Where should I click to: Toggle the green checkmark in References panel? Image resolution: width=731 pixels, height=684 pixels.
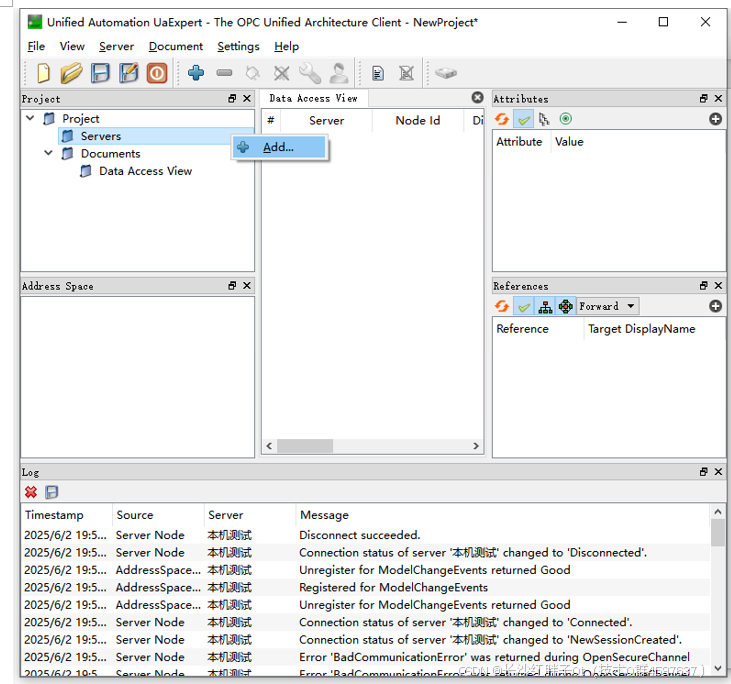524,306
